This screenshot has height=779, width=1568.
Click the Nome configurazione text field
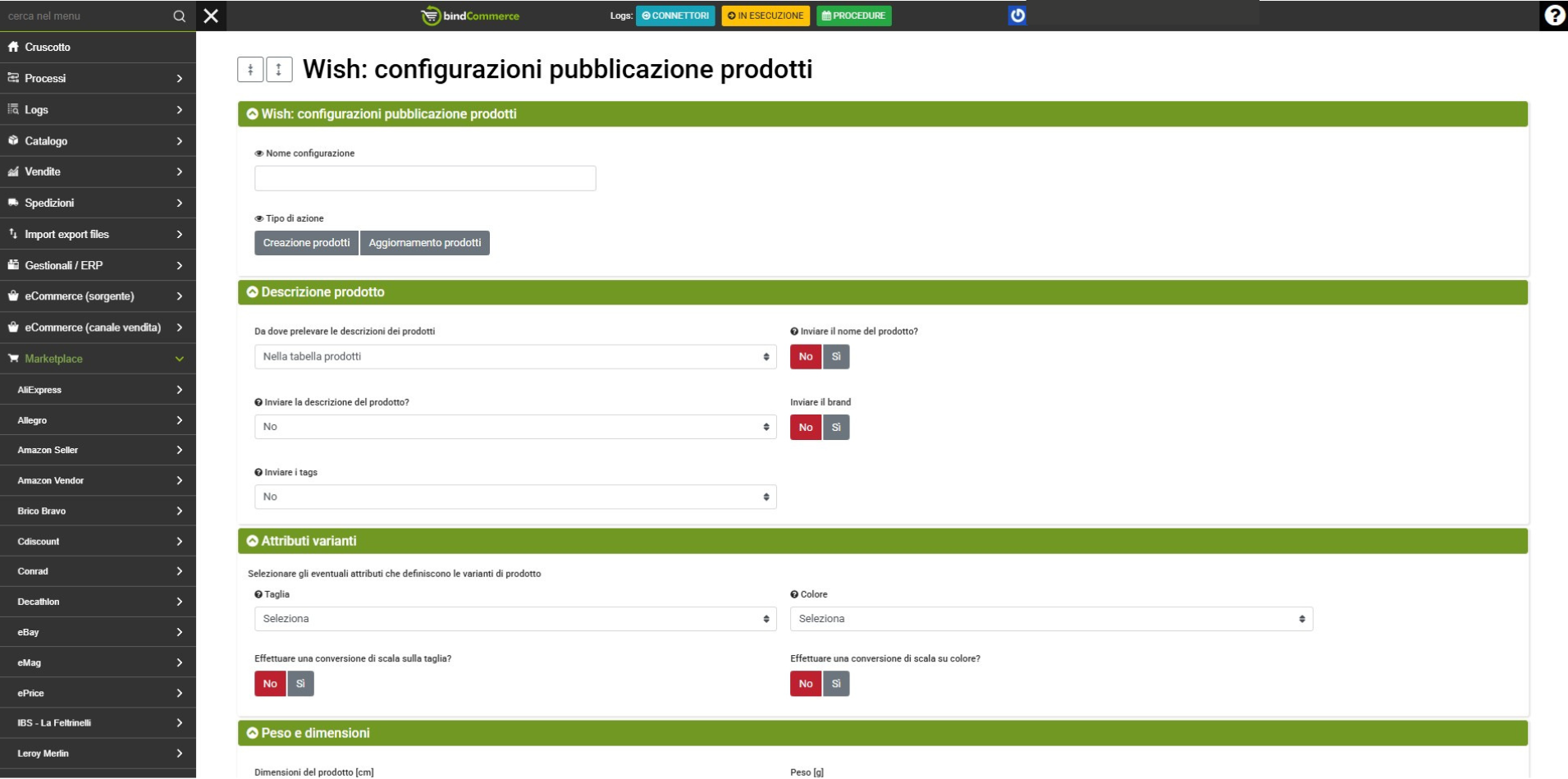tap(424, 178)
